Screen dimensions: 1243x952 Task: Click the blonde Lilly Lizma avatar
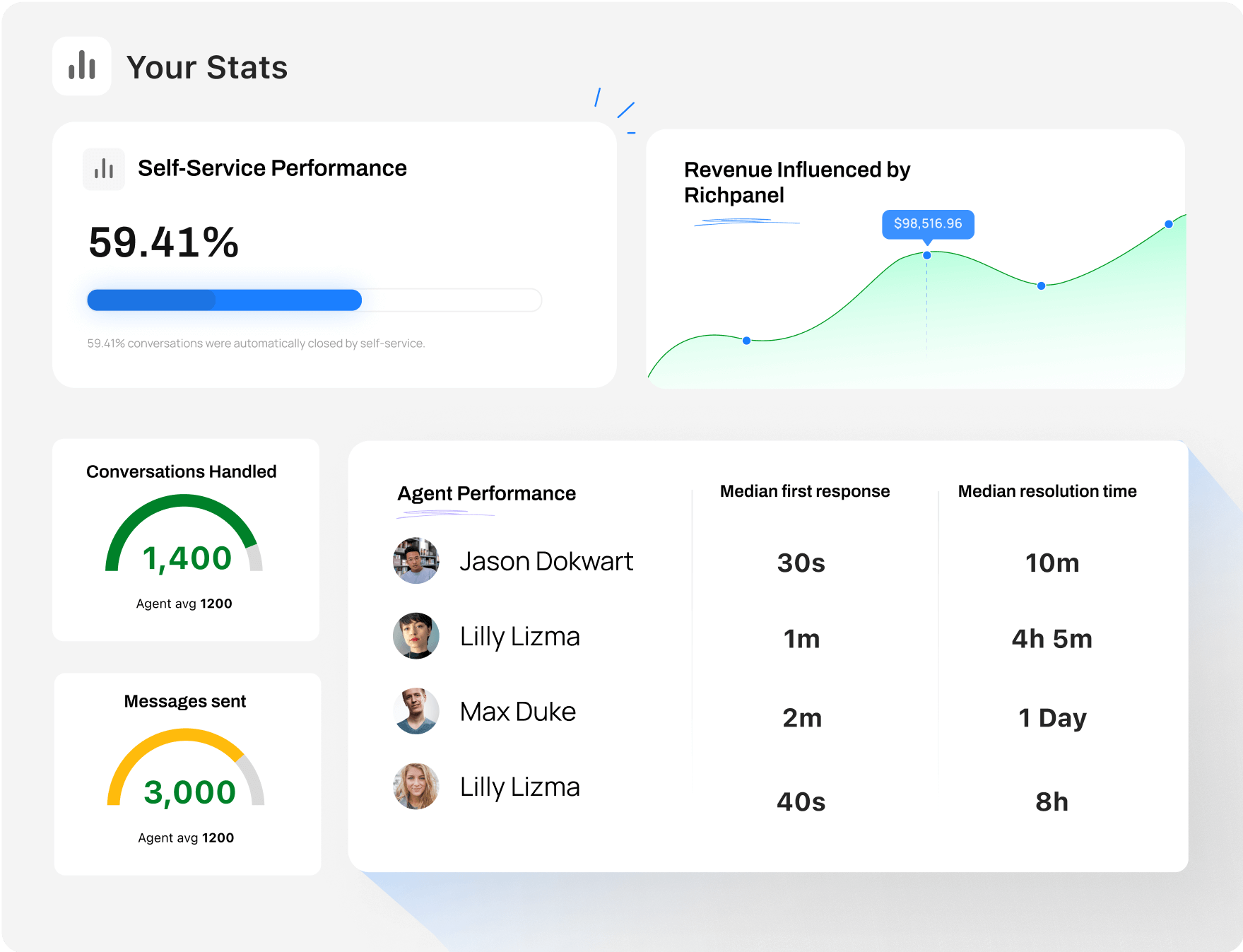pos(416,786)
